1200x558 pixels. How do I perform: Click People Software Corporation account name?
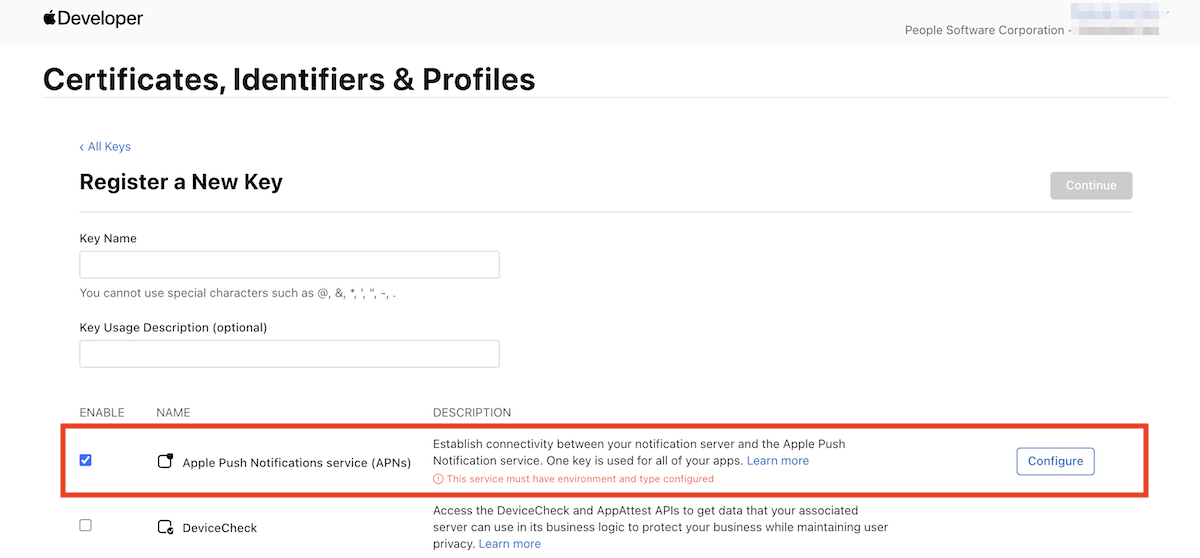click(984, 30)
